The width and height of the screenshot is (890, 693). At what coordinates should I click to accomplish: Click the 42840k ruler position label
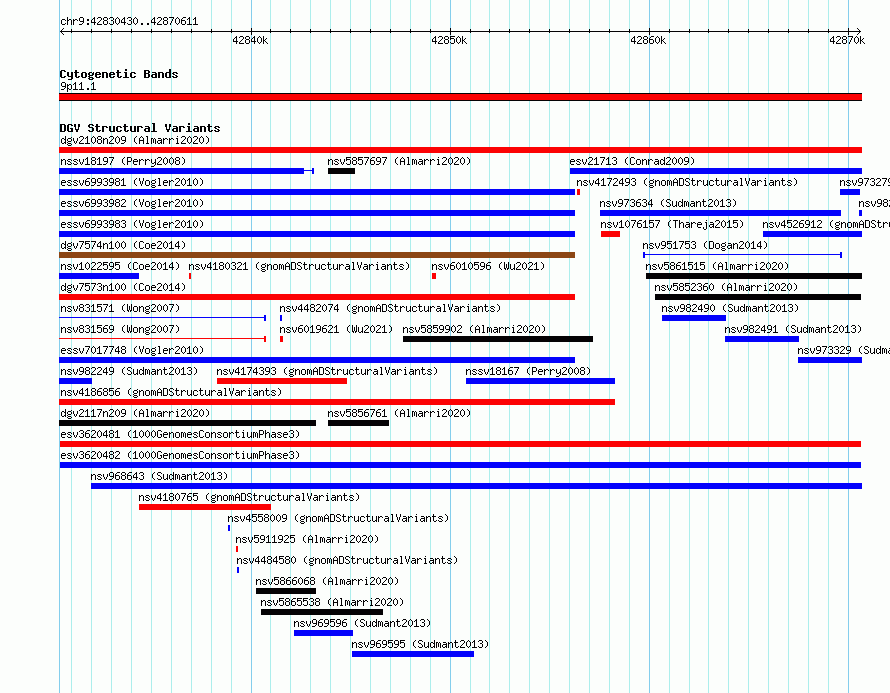tap(250, 40)
